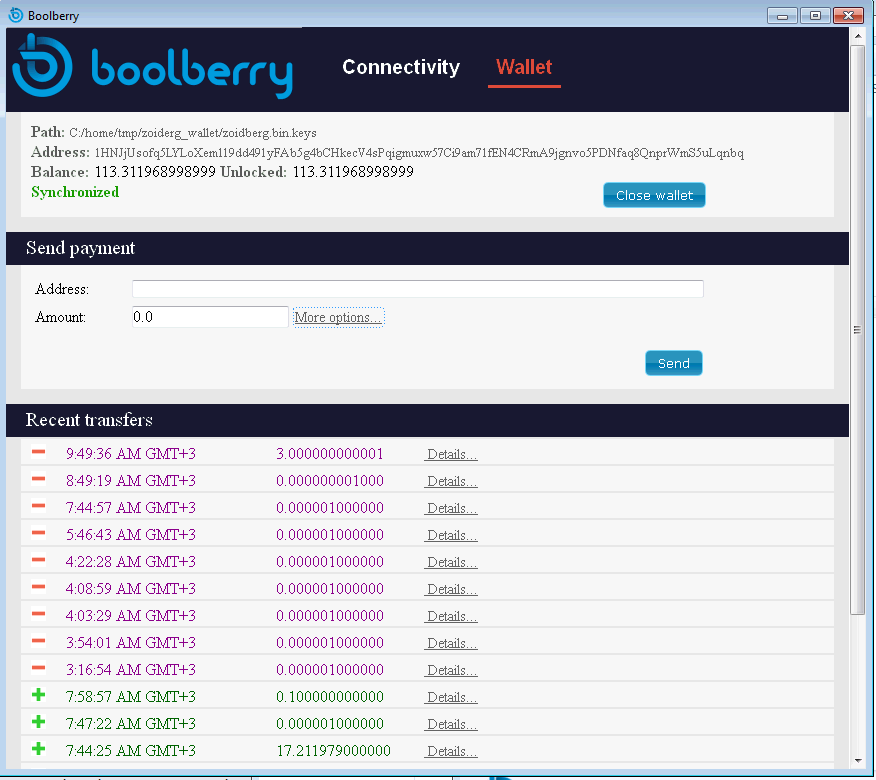Viewport: 876px width, 780px height.
Task: Click the wallet address string
Action: point(419,153)
